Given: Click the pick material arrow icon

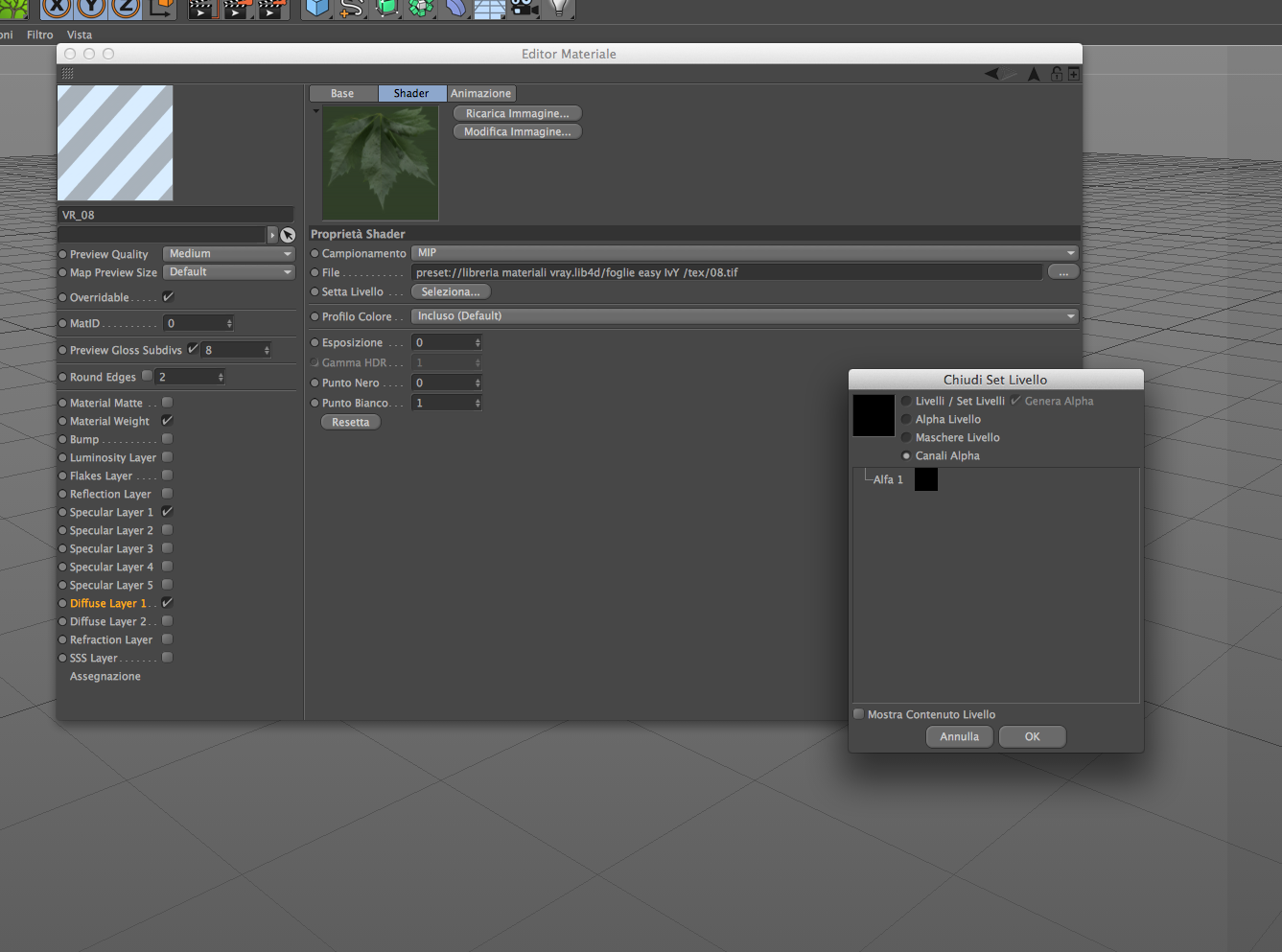Looking at the screenshot, I should tap(288, 235).
